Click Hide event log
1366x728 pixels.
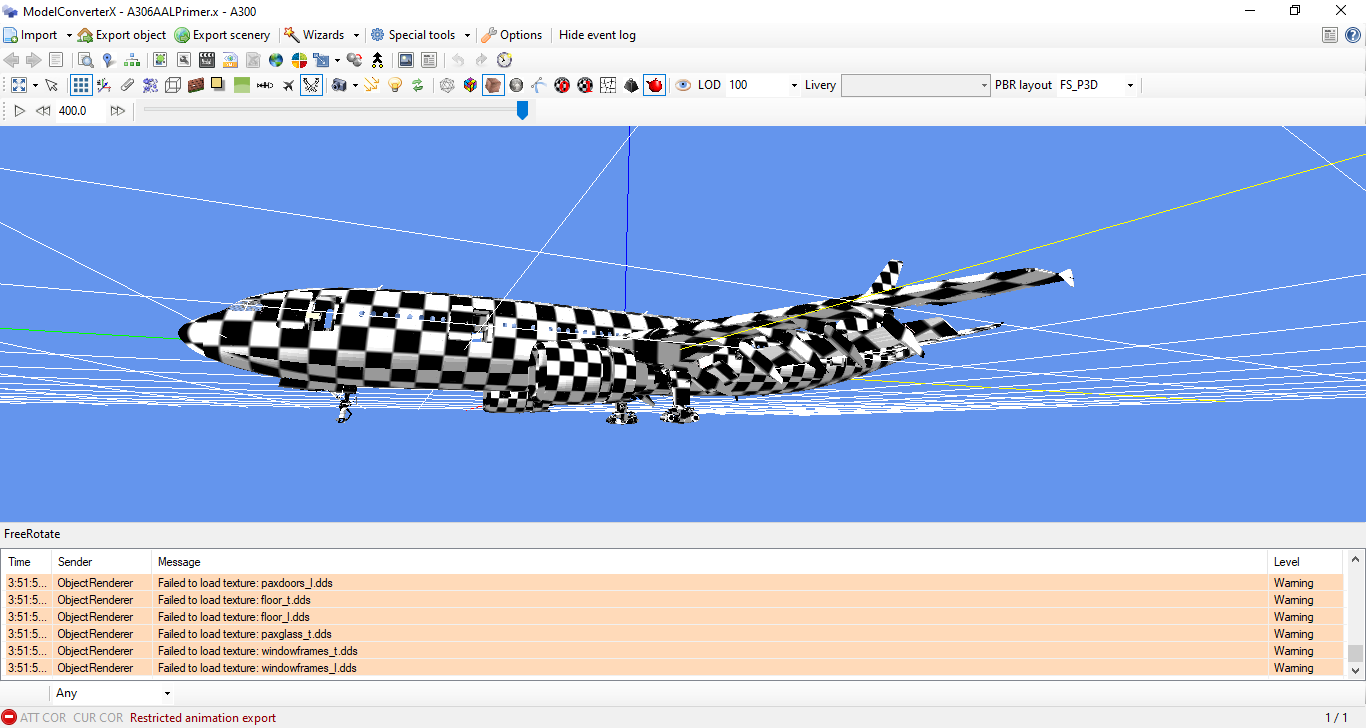coord(597,35)
